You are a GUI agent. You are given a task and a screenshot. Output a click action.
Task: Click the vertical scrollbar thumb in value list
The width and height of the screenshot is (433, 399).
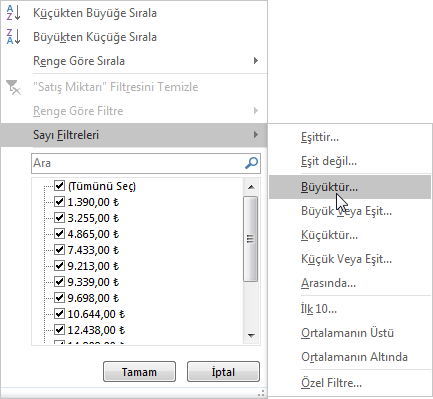point(251,239)
